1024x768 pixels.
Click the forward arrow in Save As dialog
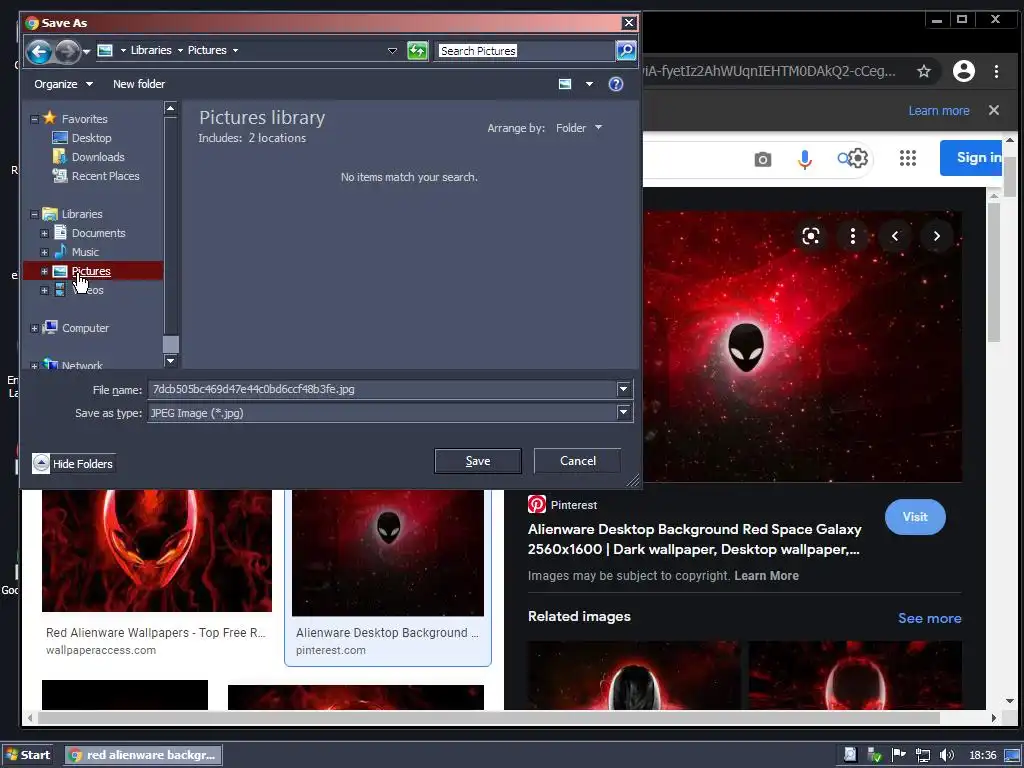(67, 51)
